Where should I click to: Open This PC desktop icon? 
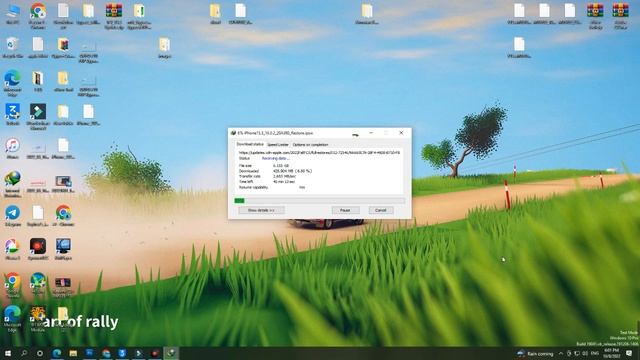[13, 14]
